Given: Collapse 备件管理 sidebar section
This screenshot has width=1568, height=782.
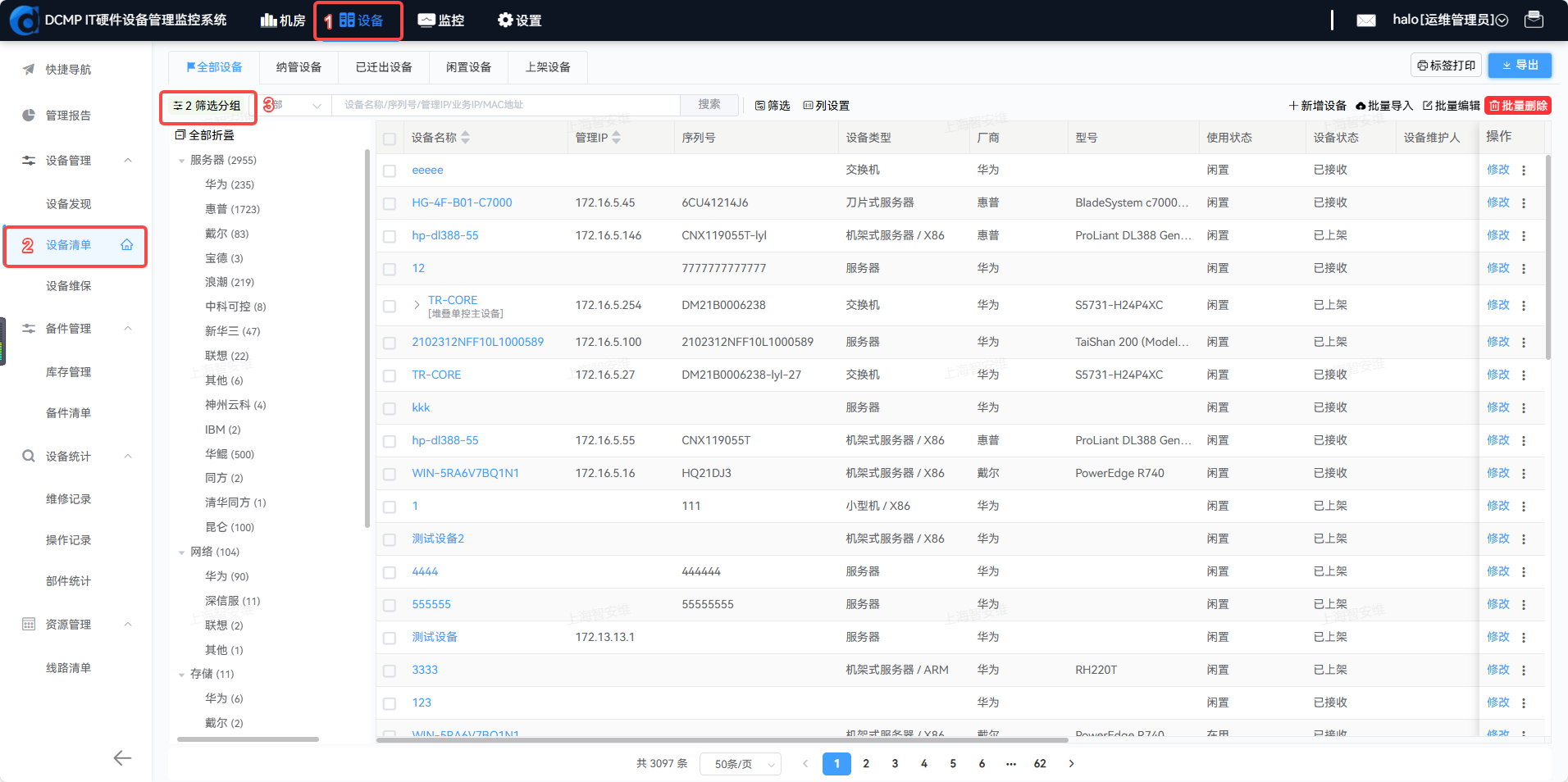Looking at the screenshot, I should tap(128, 329).
